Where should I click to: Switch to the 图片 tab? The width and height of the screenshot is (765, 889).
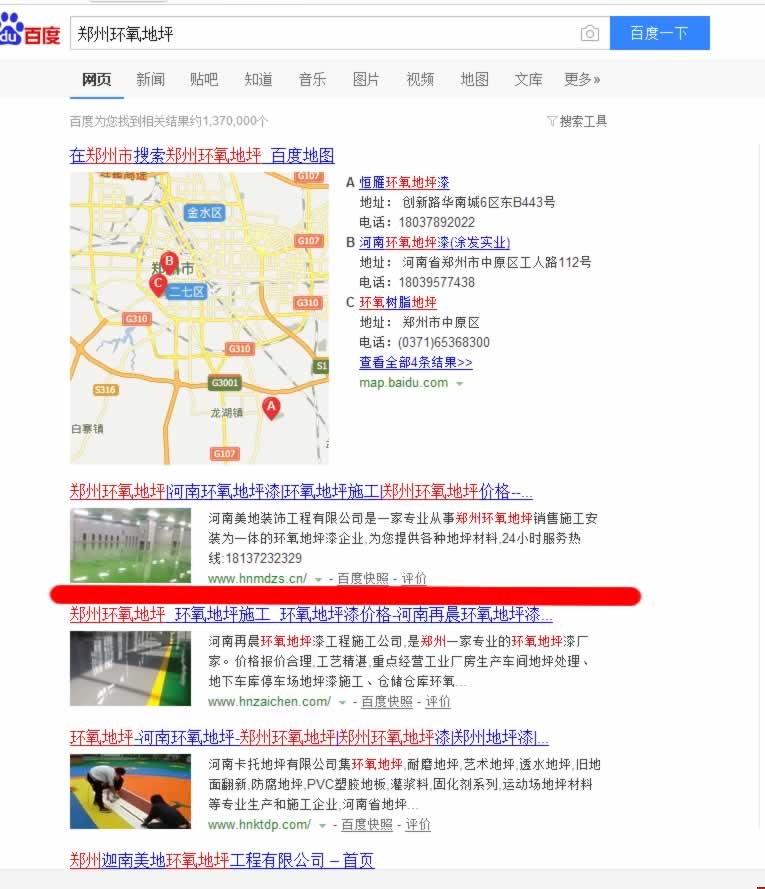click(x=366, y=79)
